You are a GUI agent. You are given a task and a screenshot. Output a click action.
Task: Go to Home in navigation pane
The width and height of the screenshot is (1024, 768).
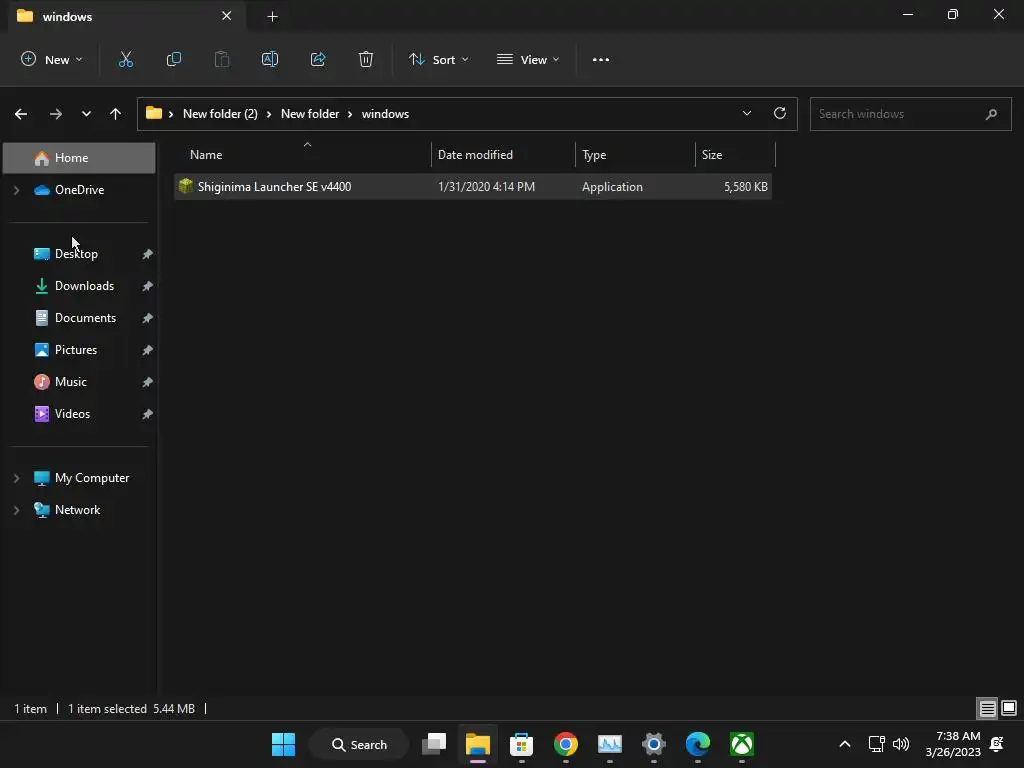point(79,158)
